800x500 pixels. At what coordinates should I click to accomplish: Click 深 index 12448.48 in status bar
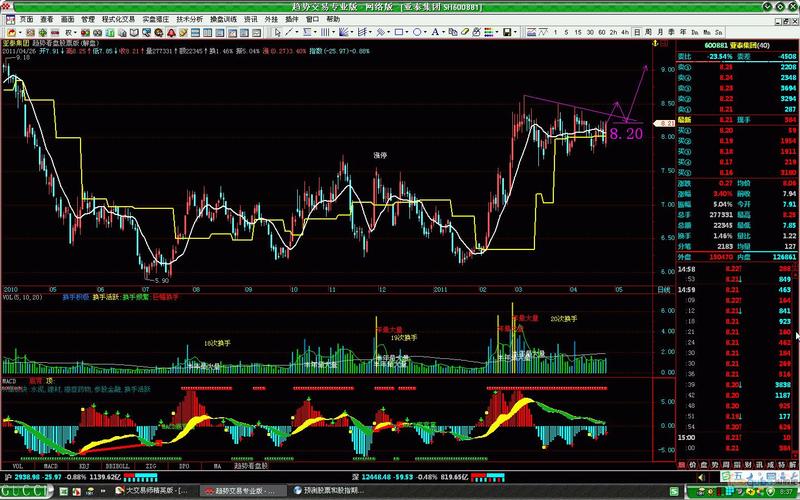[376, 478]
